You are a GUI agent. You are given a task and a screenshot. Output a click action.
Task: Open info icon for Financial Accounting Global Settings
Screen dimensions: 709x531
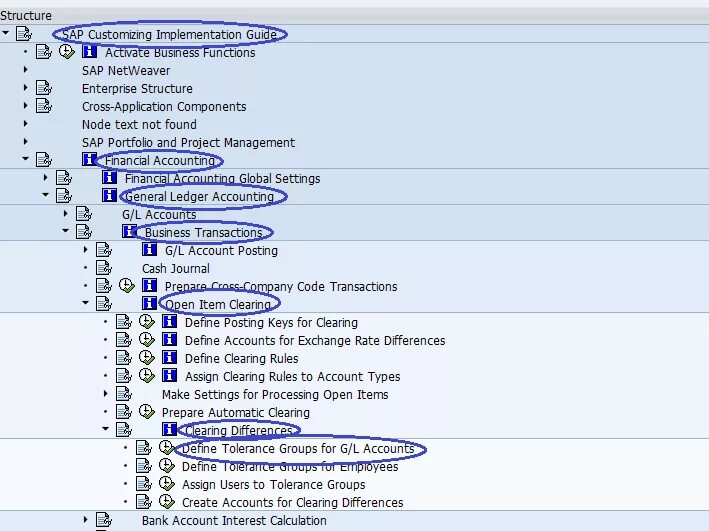click(109, 177)
